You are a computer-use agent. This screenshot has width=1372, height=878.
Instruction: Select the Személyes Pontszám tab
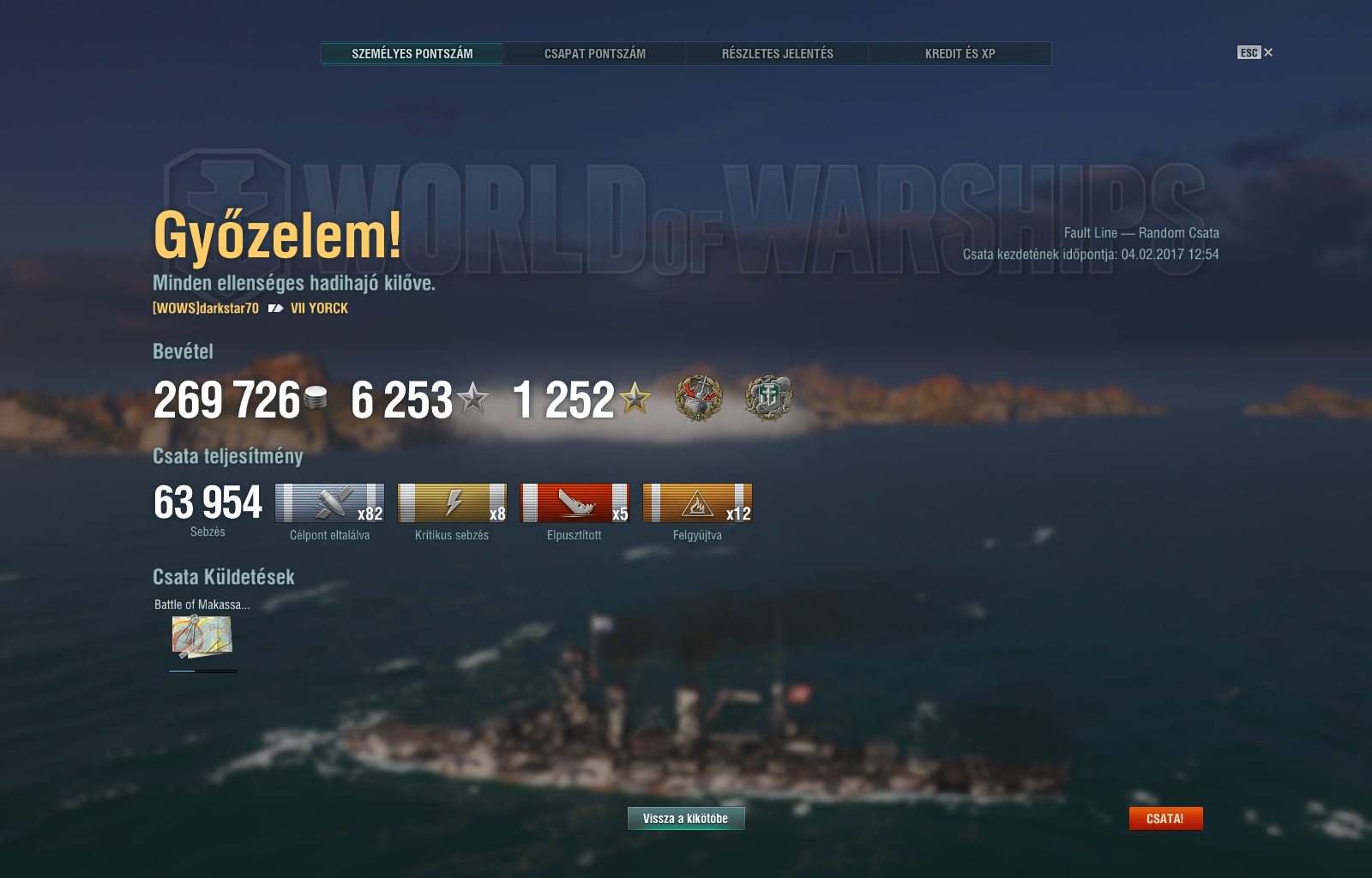coord(412,53)
